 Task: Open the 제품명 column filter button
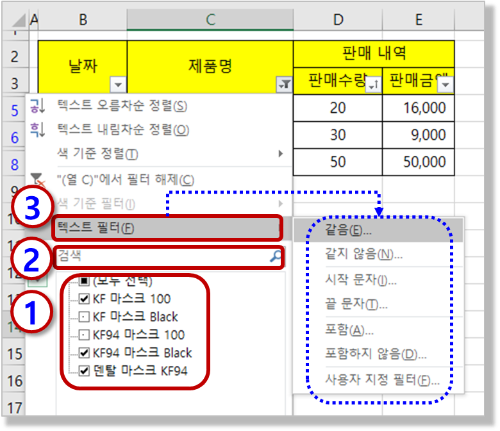(x=285, y=85)
